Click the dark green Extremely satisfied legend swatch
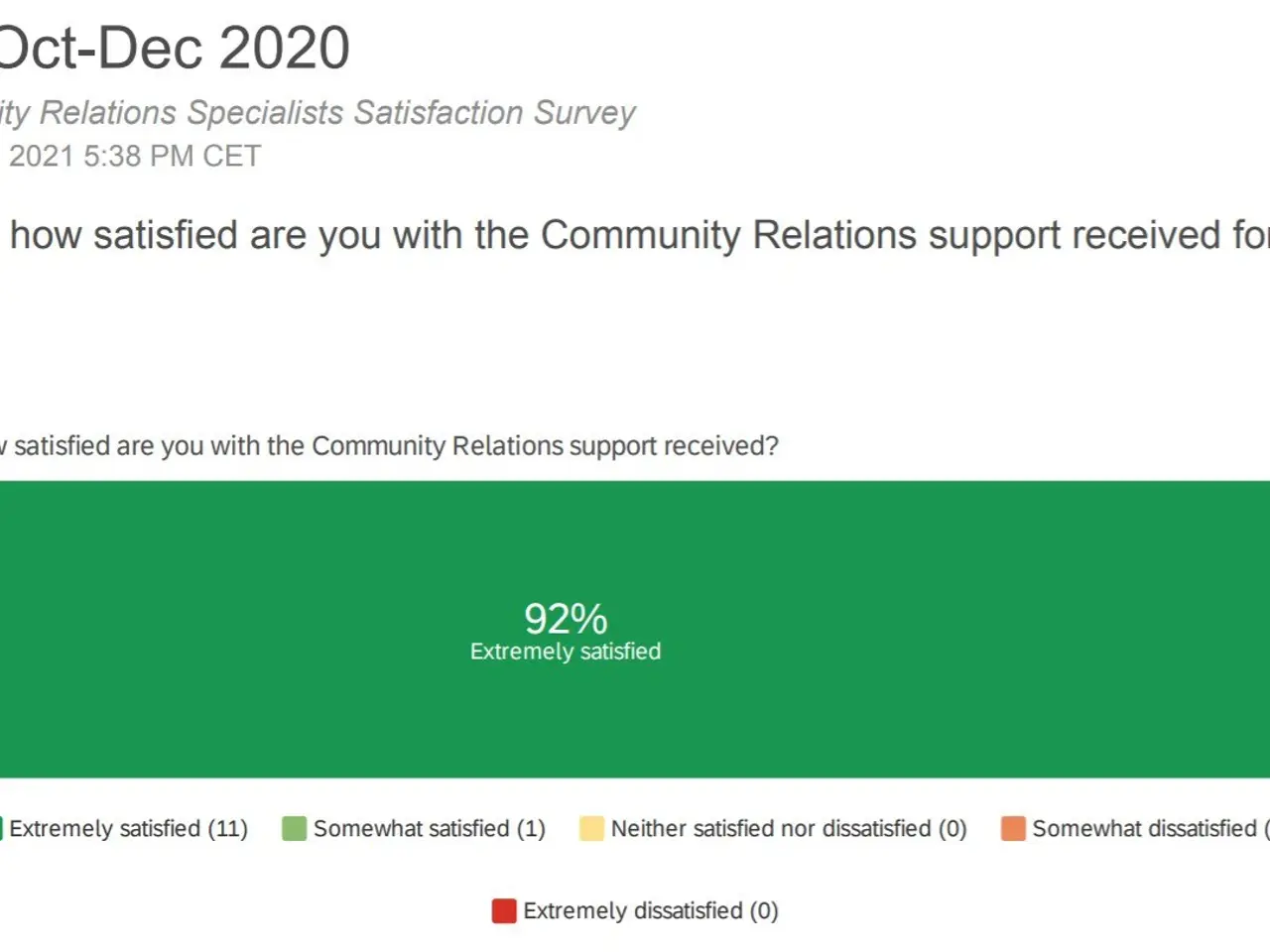 (x=2, y=828)
